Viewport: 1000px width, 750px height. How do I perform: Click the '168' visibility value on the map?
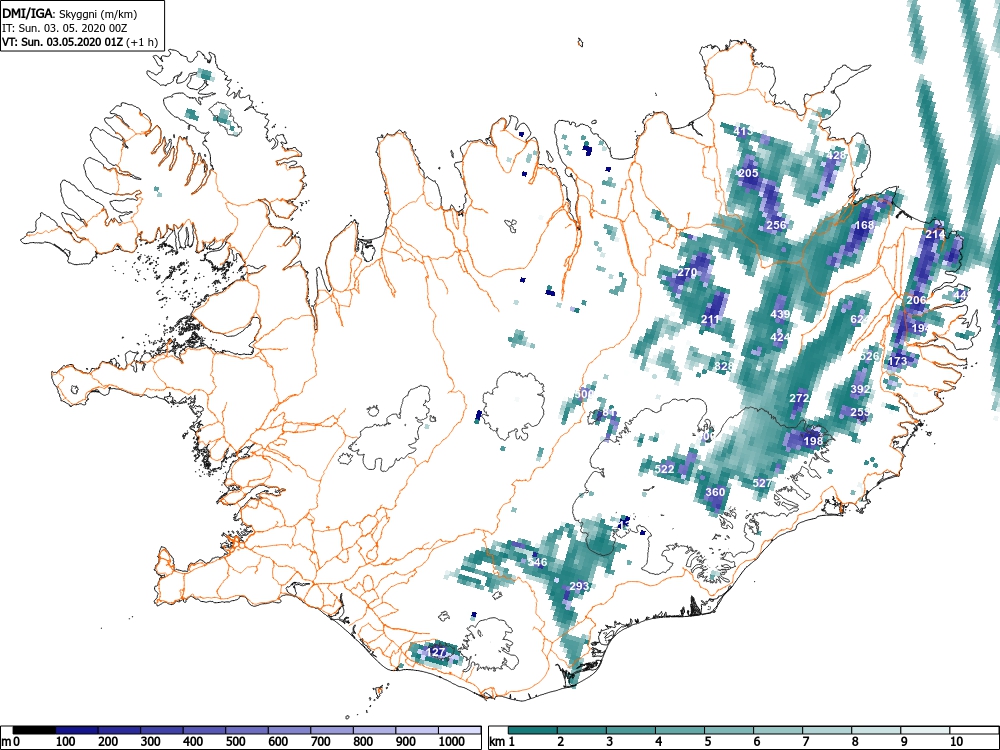click(864, 225)
